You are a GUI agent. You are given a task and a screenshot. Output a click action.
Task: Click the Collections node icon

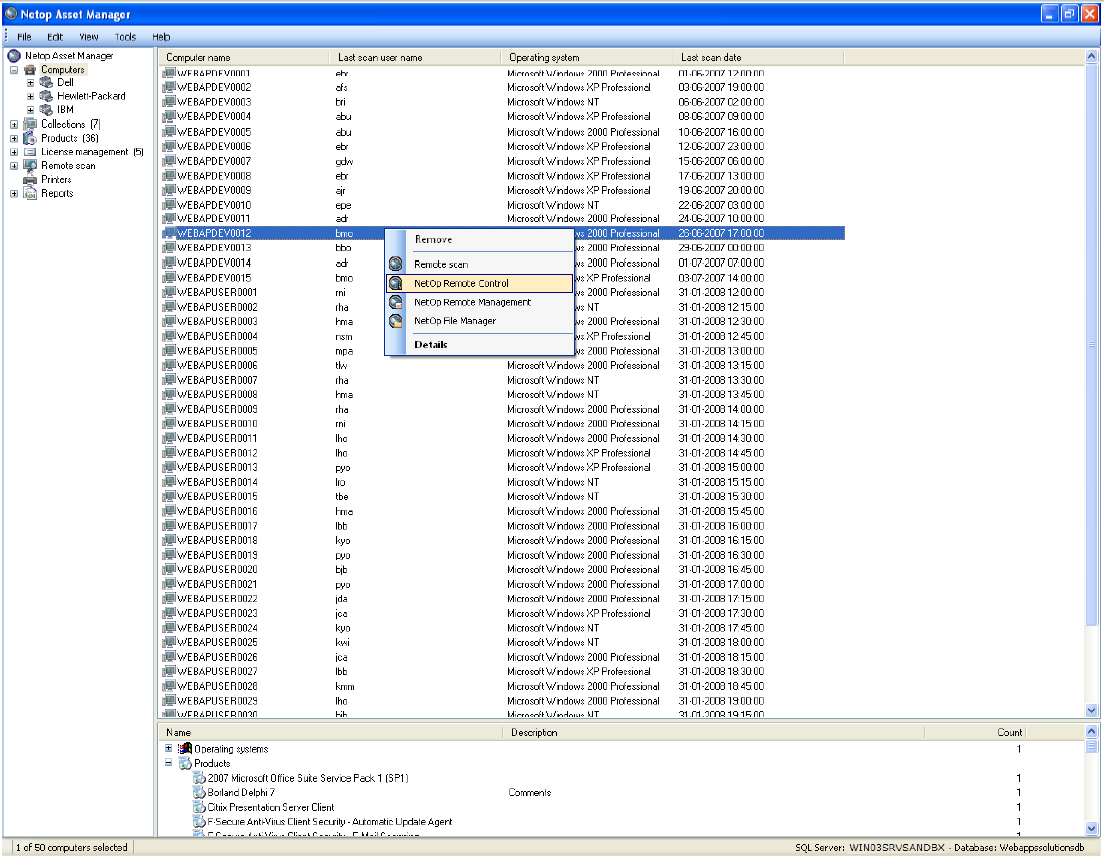[30, 124]
